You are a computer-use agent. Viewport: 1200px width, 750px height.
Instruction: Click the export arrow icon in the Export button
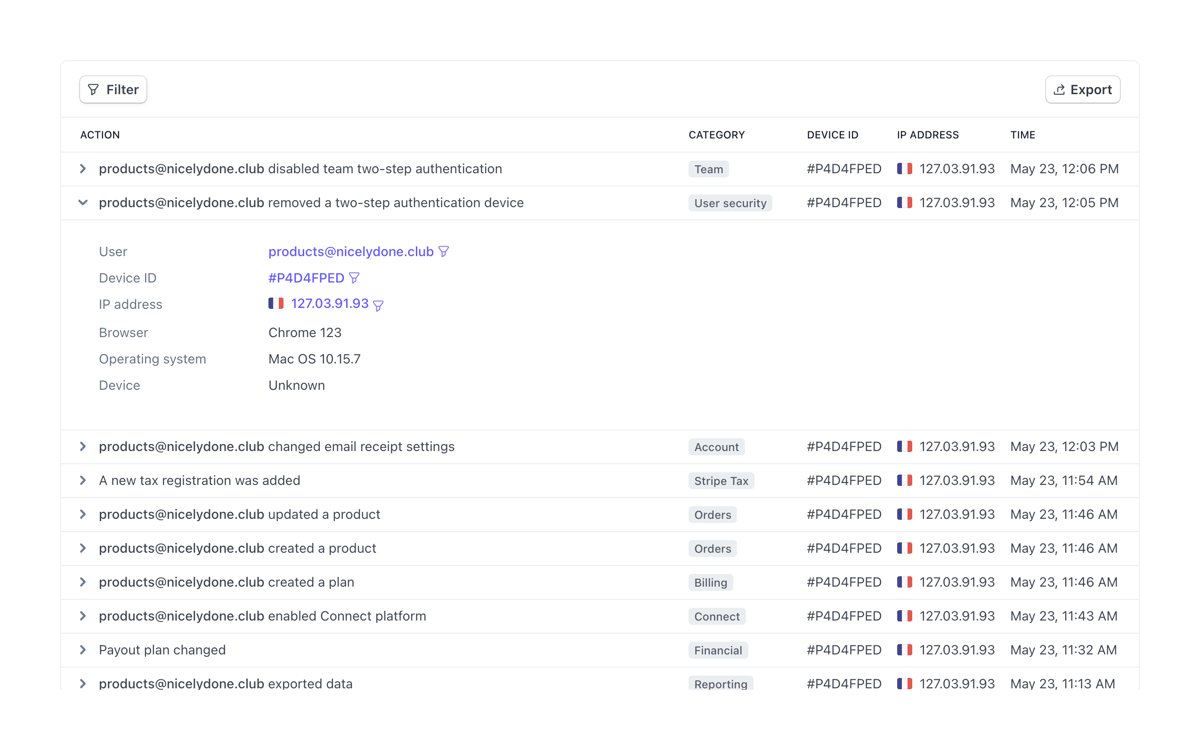[x=1057, y=89]
